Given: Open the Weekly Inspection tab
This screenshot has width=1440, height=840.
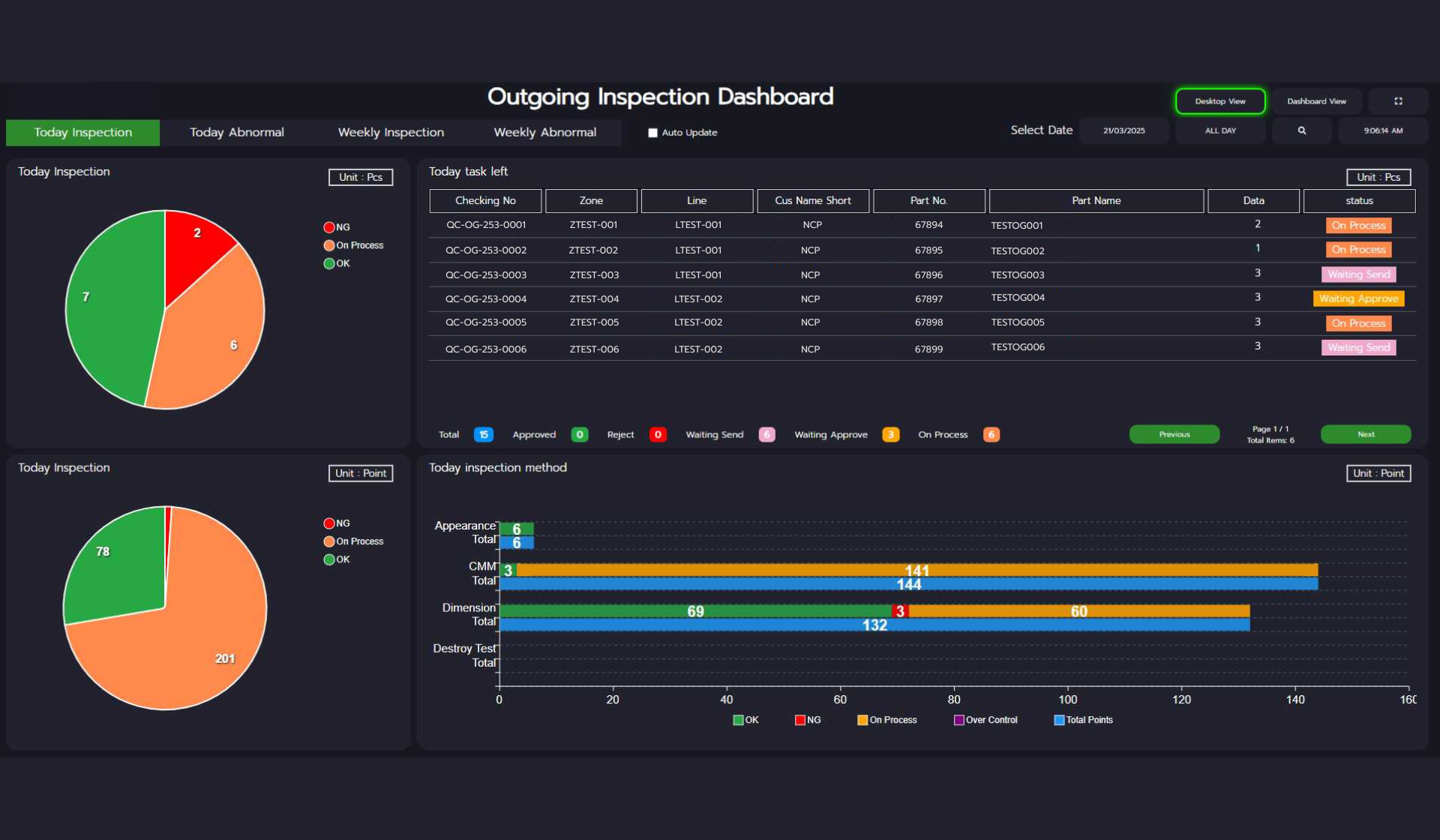Looking at the screenshot, I should pyautogui.click(x=391, y=133).
